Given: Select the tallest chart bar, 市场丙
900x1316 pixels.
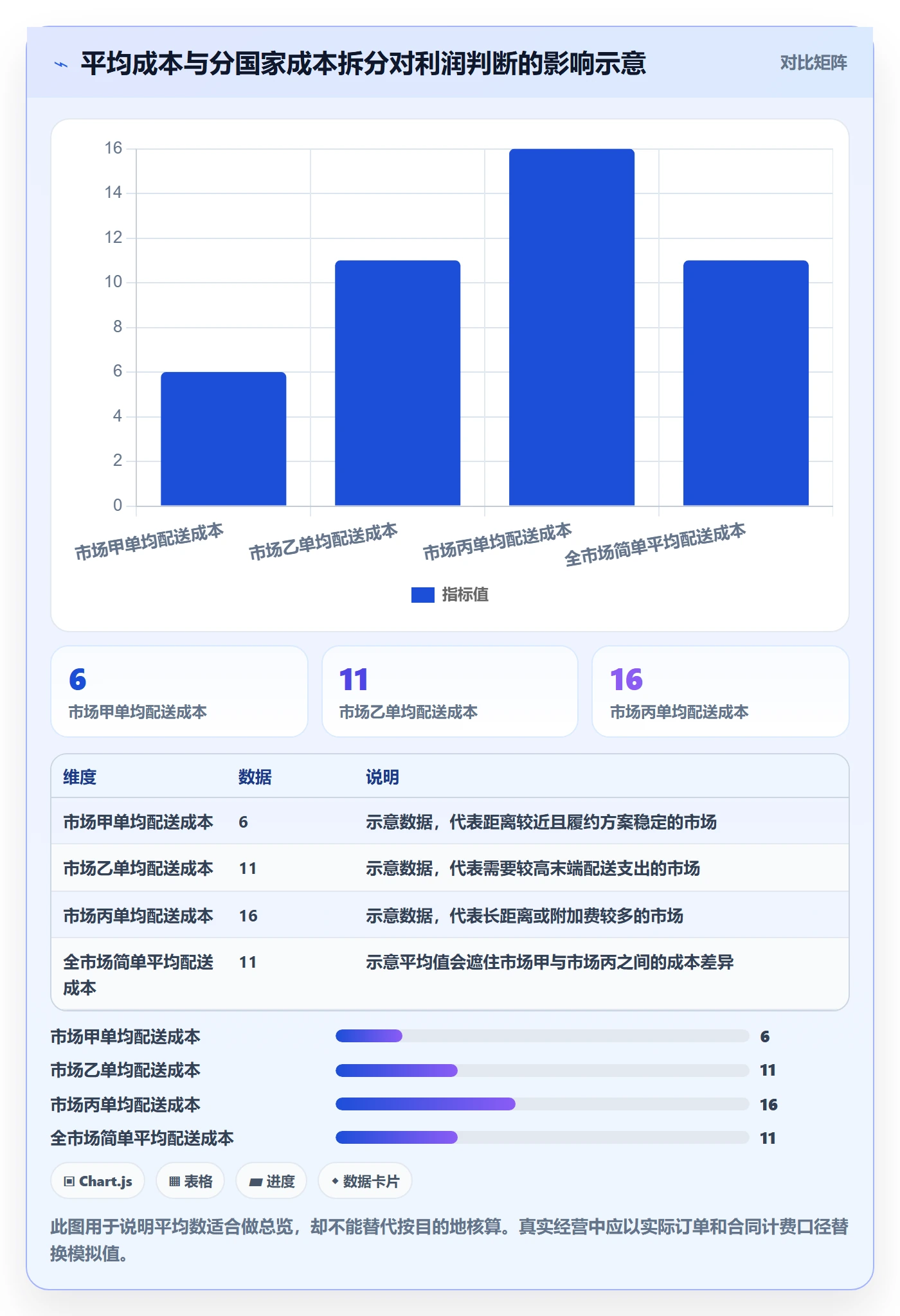Looking at the screenshot, I should [x=571, y=327].
